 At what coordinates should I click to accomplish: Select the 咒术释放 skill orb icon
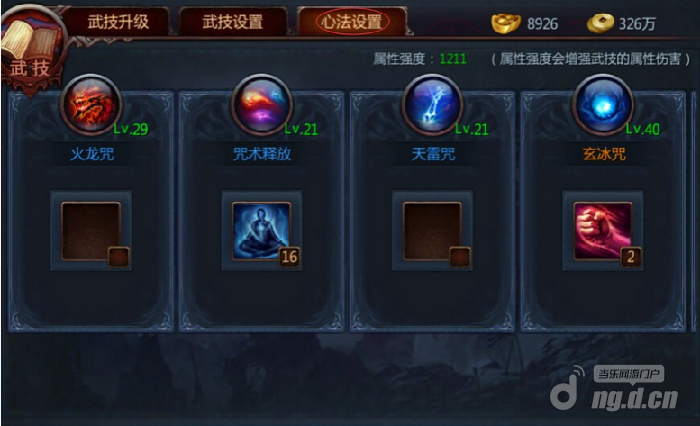[x=262, y=105]
